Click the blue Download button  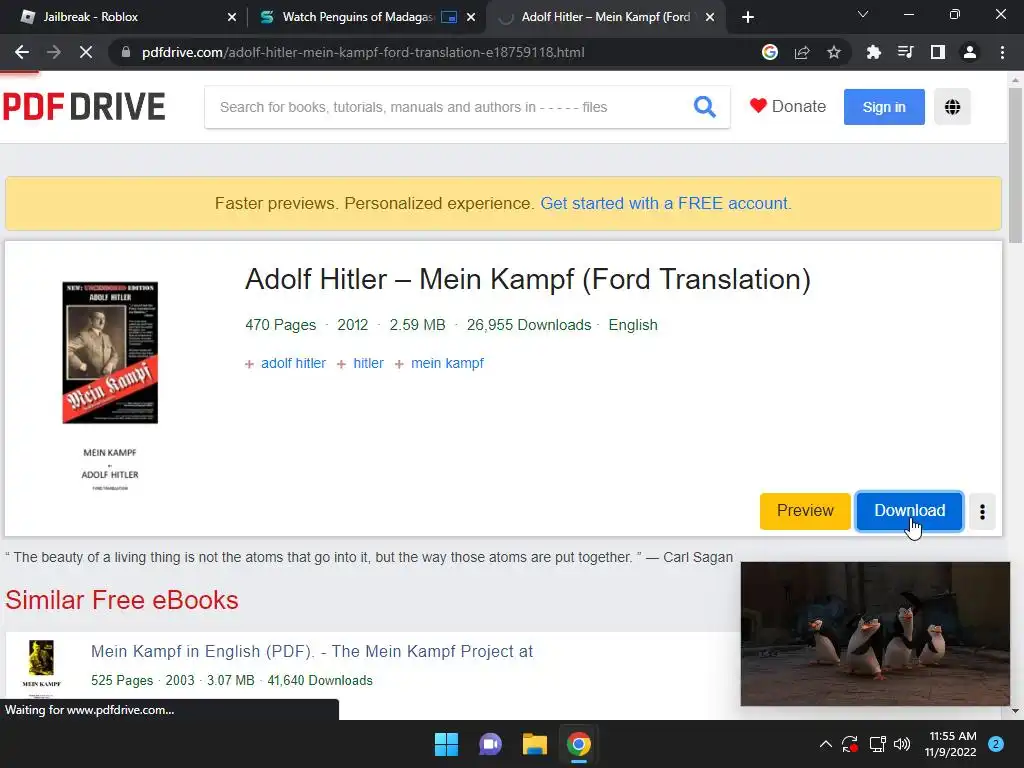pos(909,511)
